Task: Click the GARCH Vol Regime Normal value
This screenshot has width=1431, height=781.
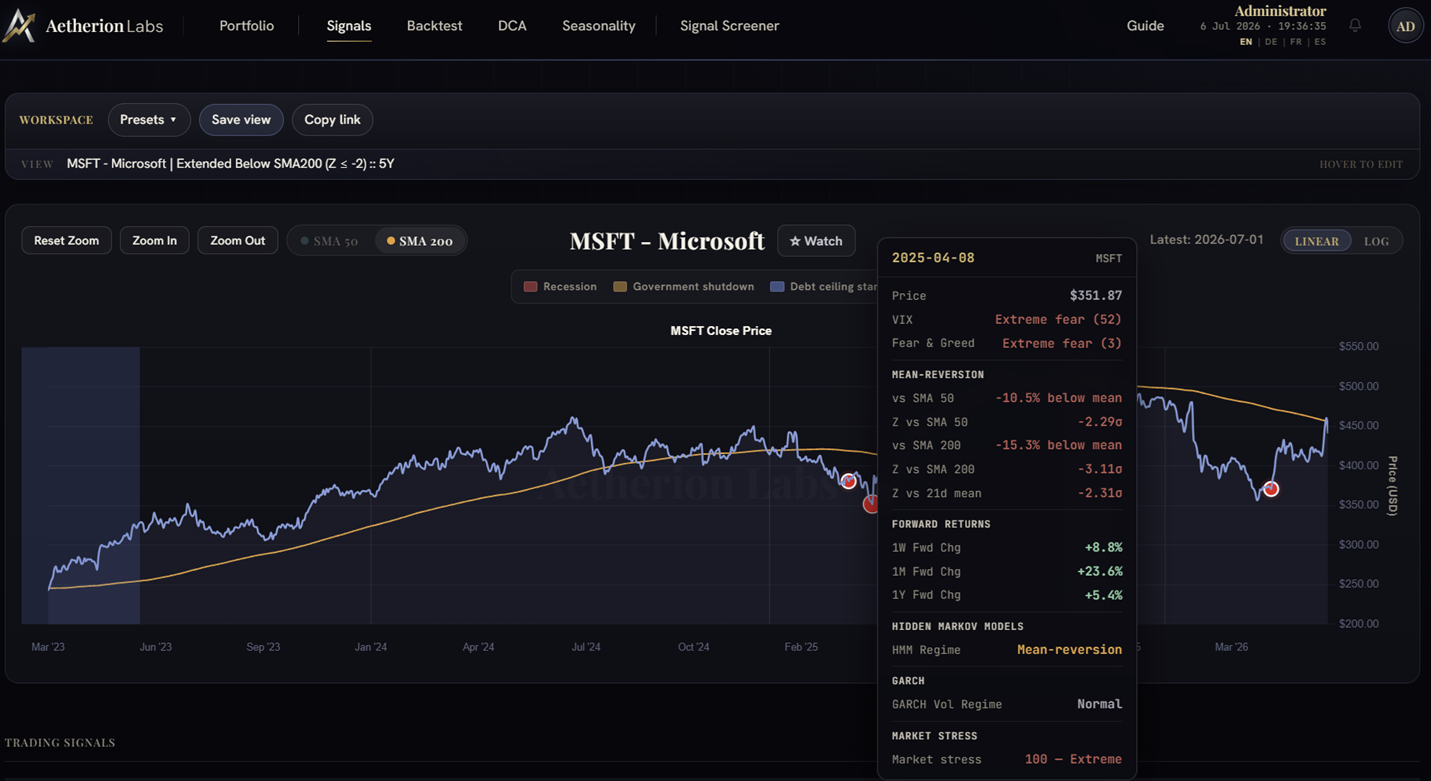Action: 1099,704
